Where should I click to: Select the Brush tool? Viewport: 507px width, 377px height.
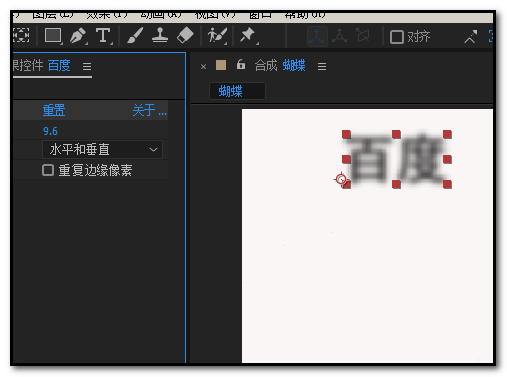click(135, 35)
